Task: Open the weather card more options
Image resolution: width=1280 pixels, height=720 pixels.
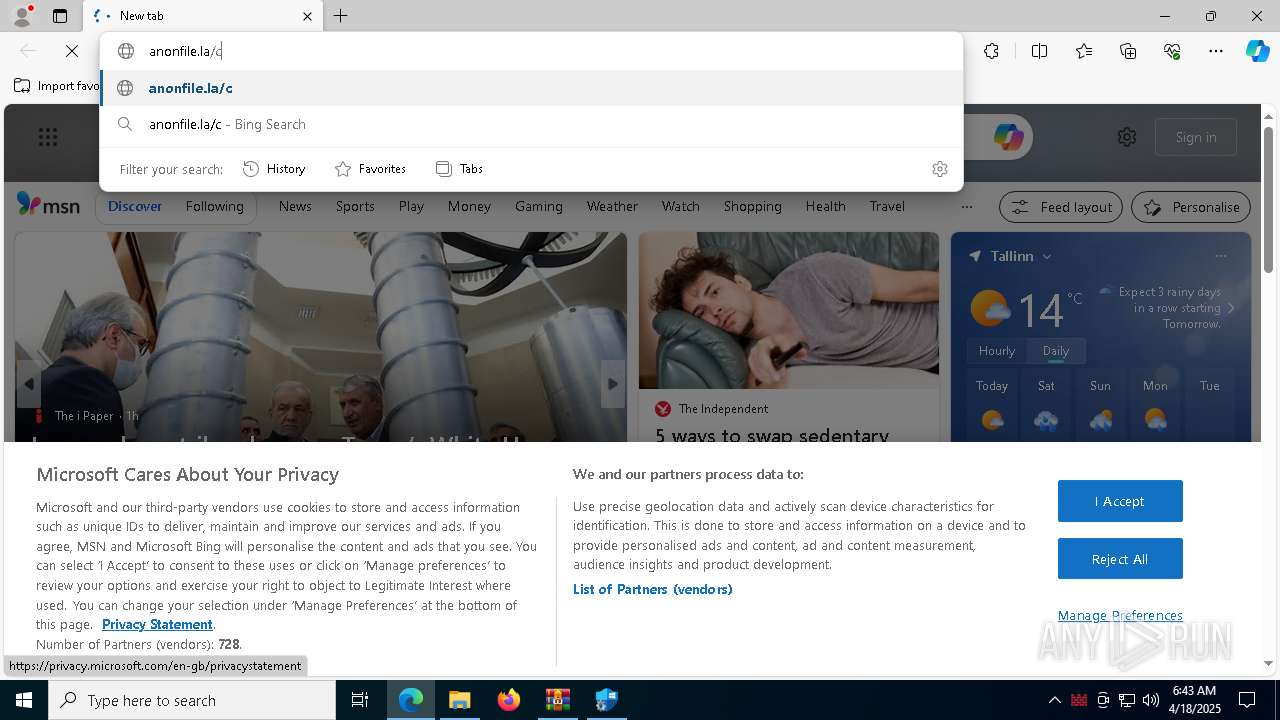Action: [1221, 256]
